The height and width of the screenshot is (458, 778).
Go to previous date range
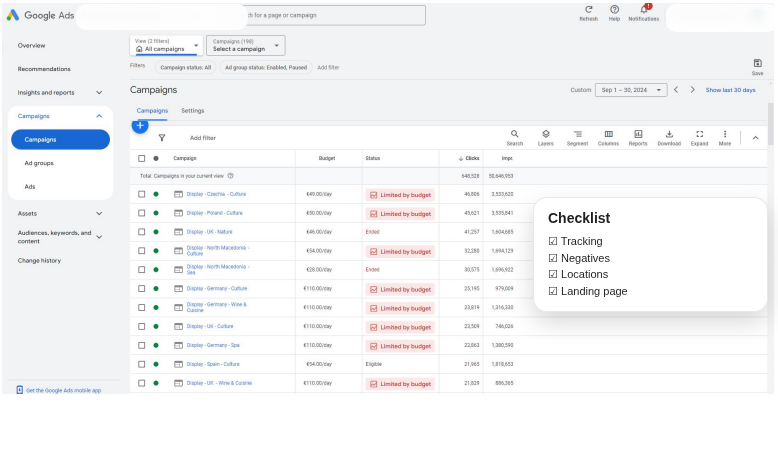coord(676,90)
